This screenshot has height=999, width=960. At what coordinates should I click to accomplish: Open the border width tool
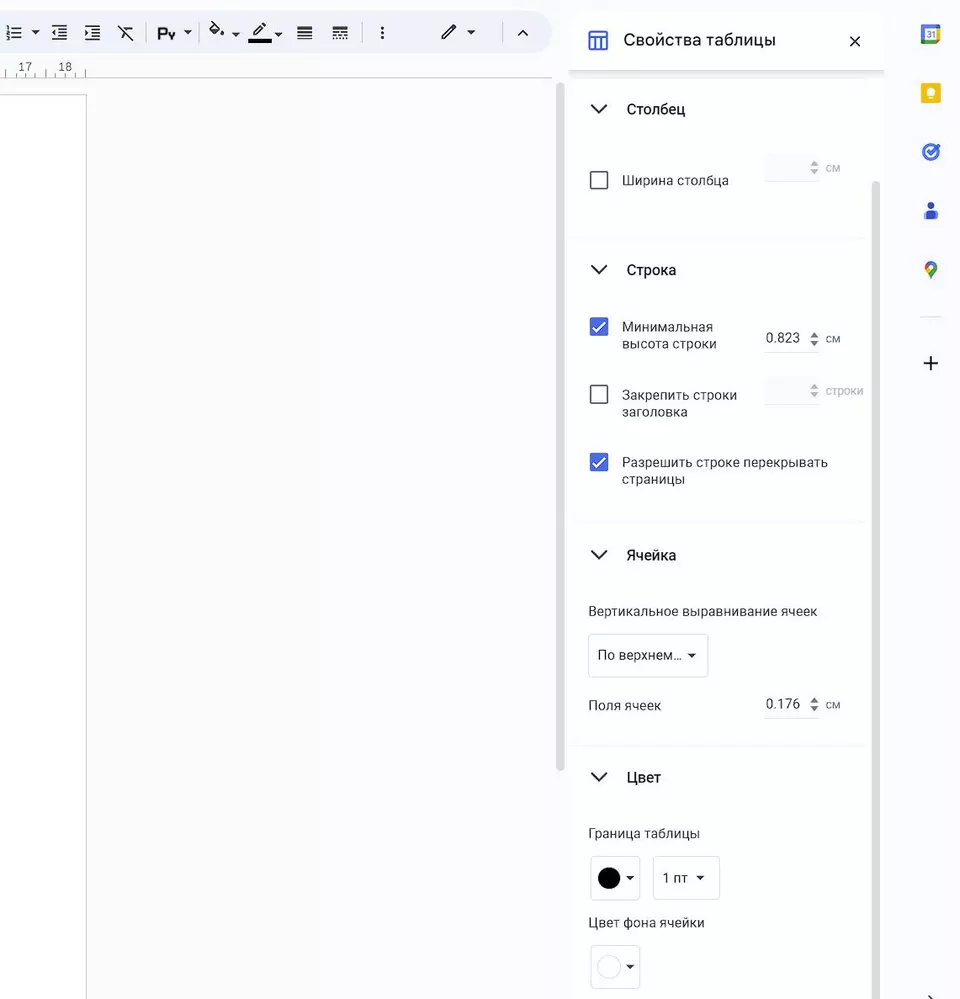coord(305,33)
